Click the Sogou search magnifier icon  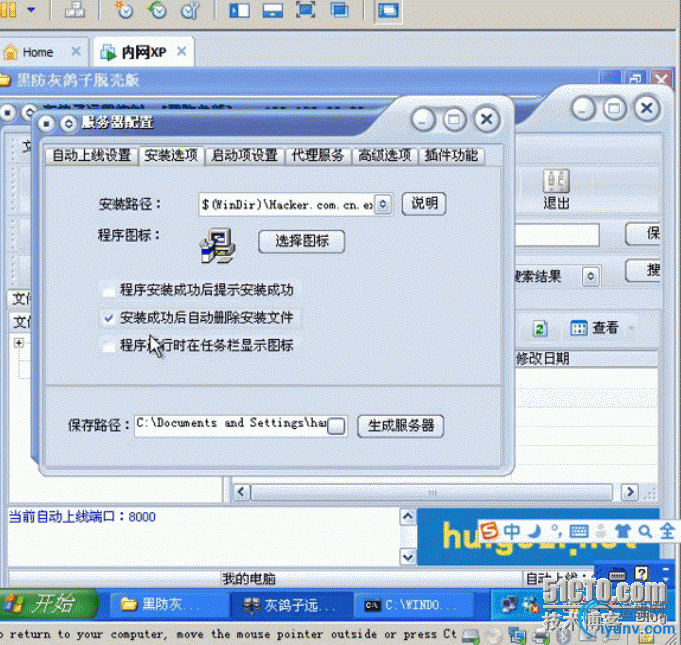pyautogui.click(x=646, y=531)
